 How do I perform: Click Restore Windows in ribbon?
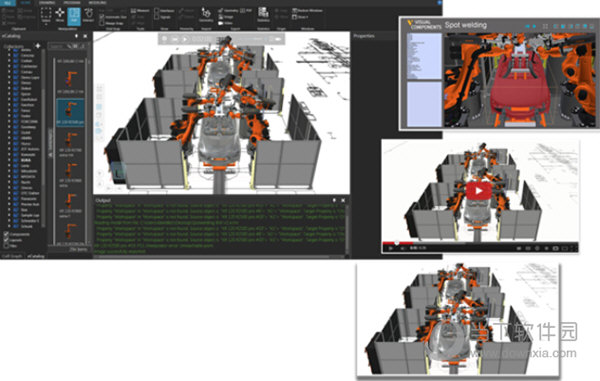[x=308, y=11]
